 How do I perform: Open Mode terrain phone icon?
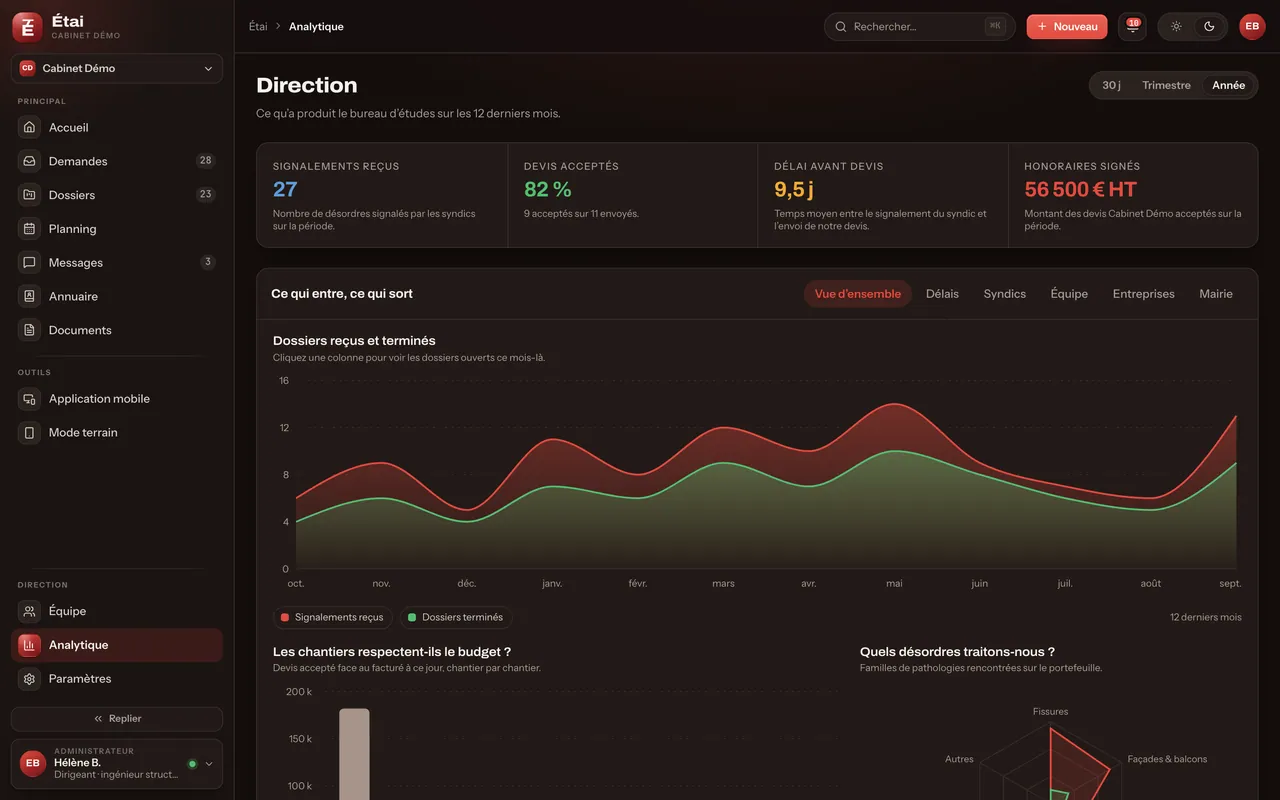(29, 433)
